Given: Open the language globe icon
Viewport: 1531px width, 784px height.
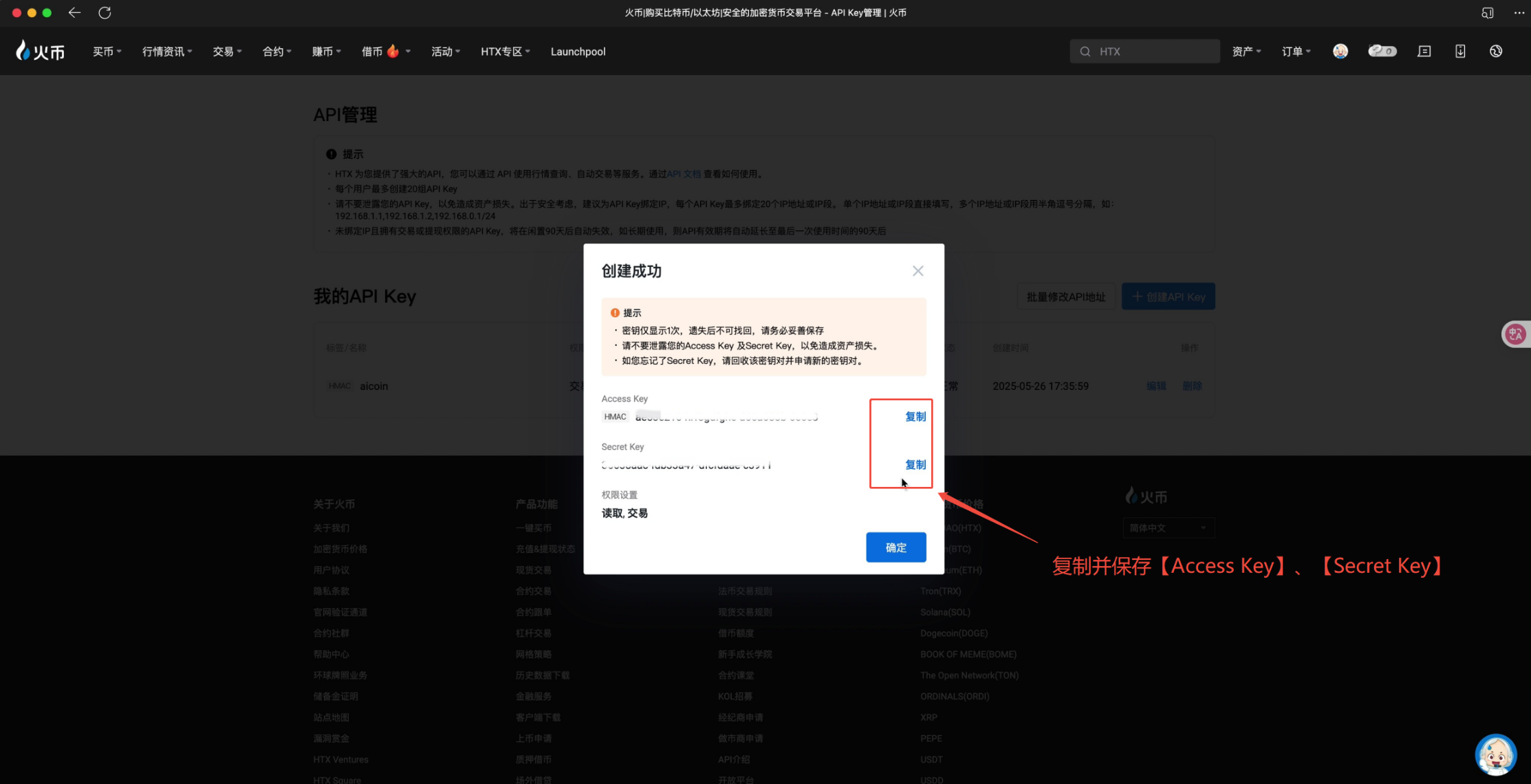Looking at the screenshot, I should (1496, 51).
